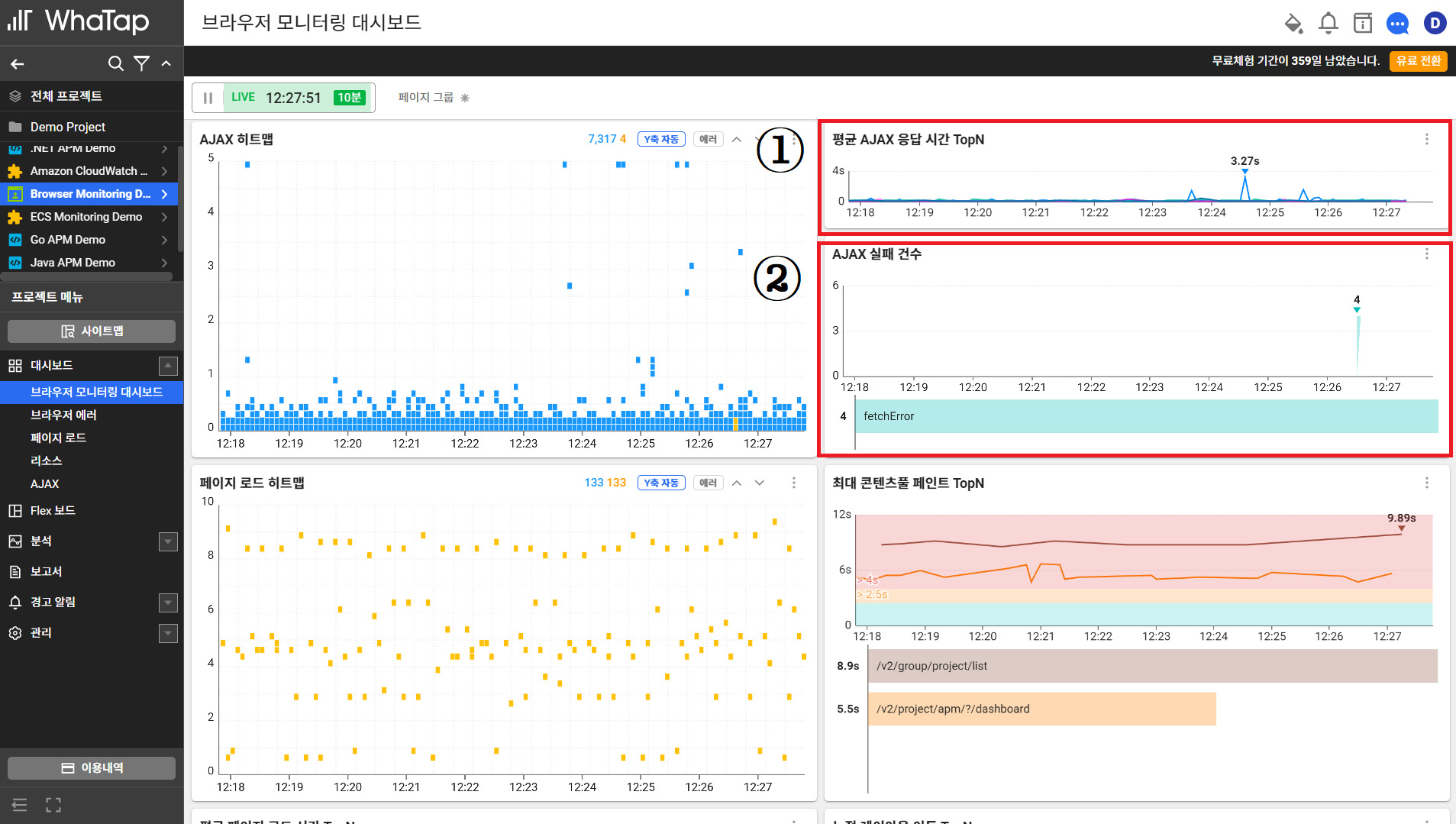The height and width of the screenshot is (824, 1456).
Task: Open the project filter funnel icon
Action: 141,63
